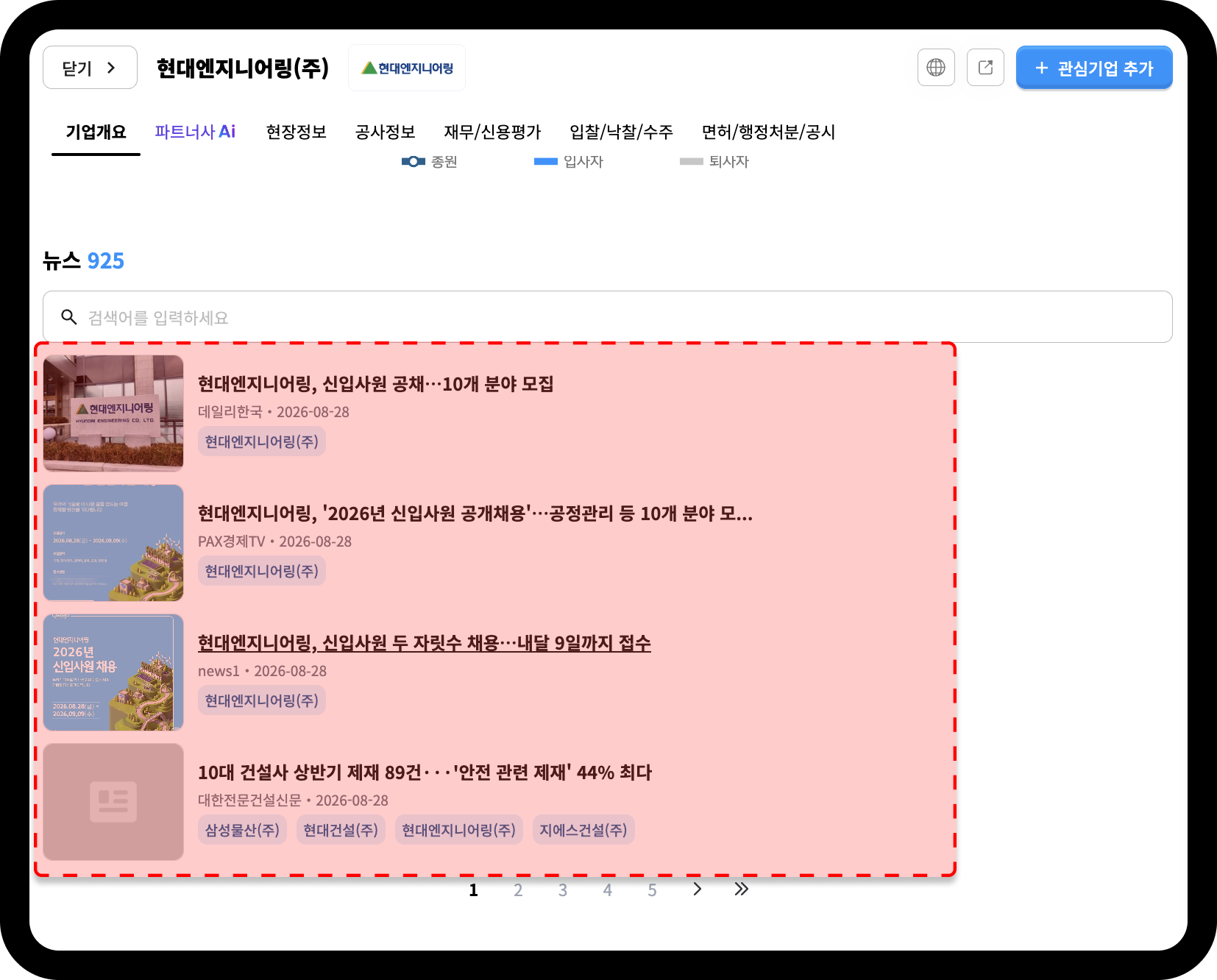The image size is (1217, 980).
Task: Click the 현대건설(주) tag
Action: click(x=341, y=830)
